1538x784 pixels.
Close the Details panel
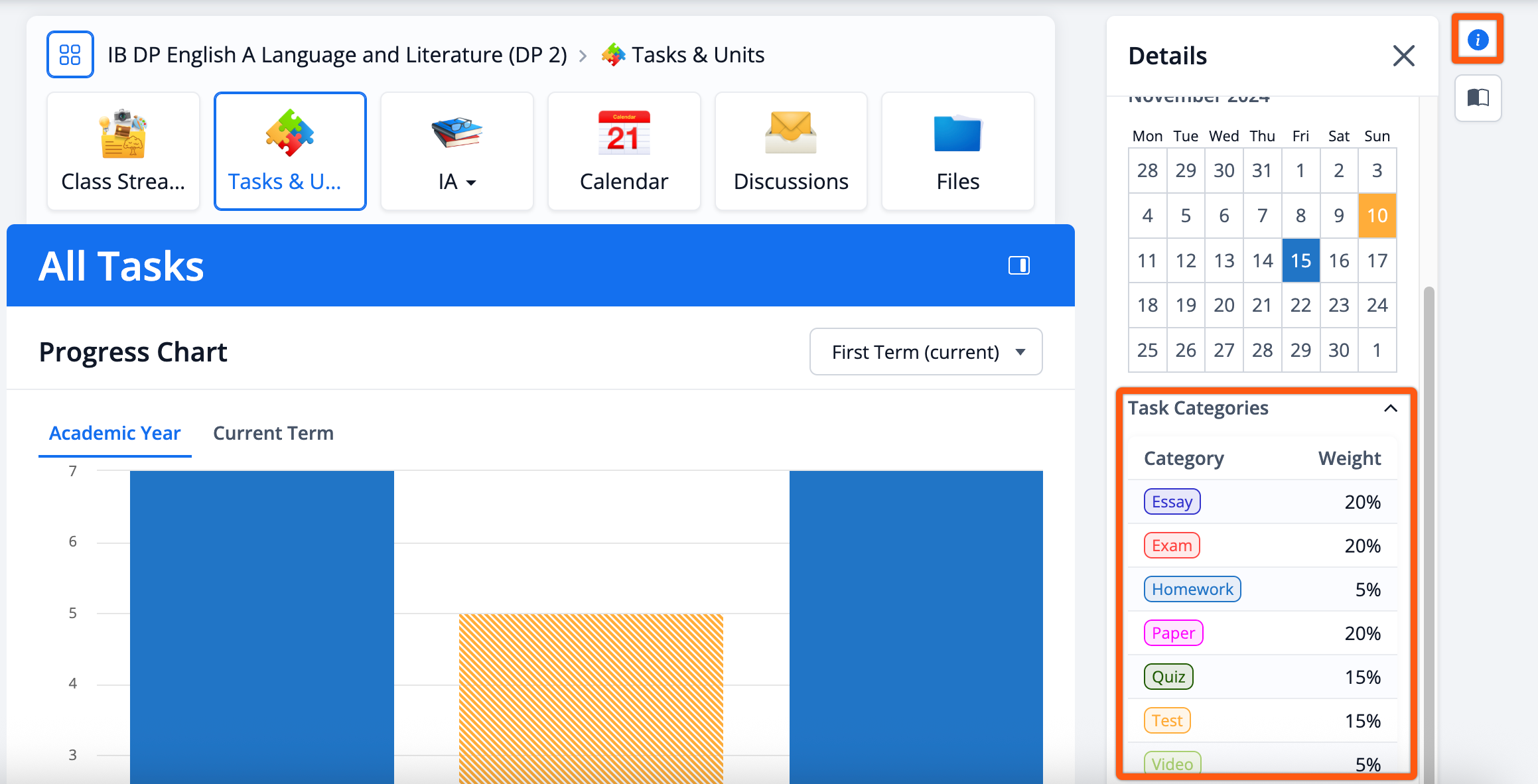pyautogui.click(x=1403, y=56)
